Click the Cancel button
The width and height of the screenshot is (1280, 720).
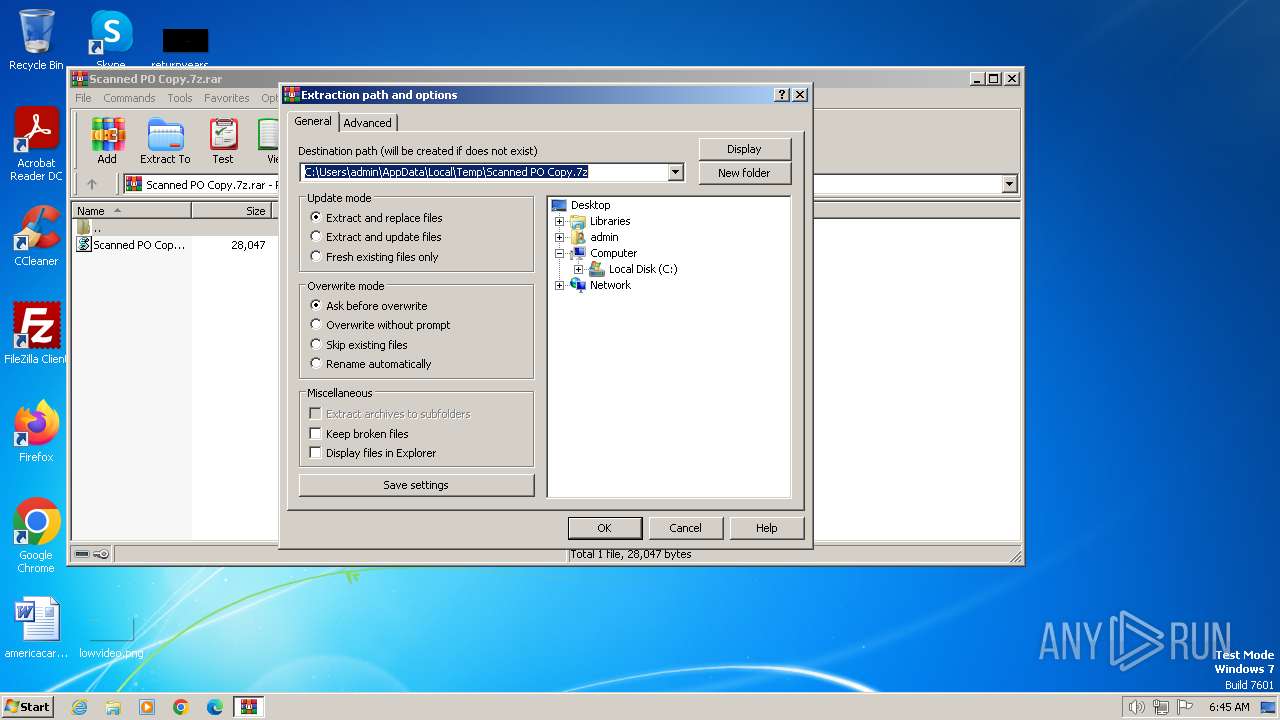[685, 528]
